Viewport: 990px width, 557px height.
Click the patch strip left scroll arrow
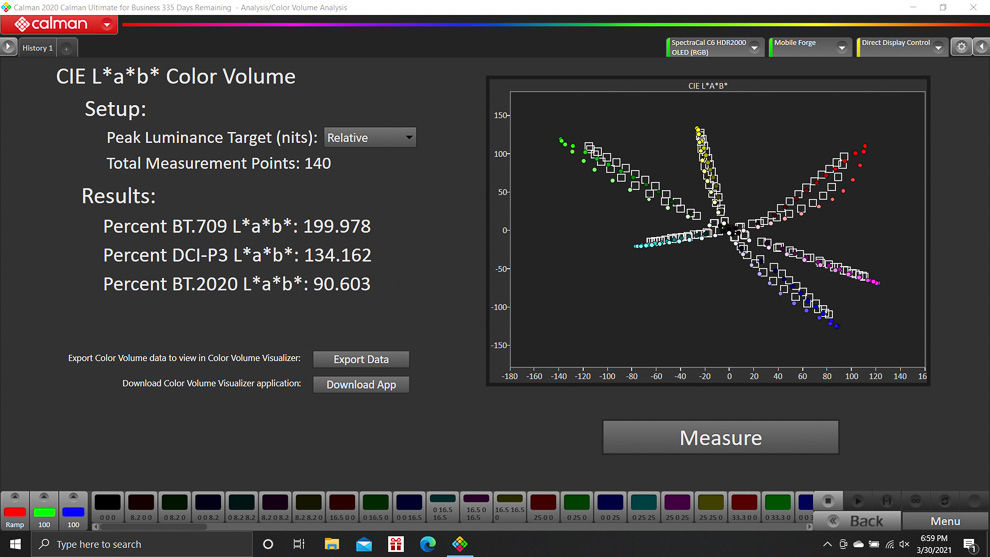[95, 527]
